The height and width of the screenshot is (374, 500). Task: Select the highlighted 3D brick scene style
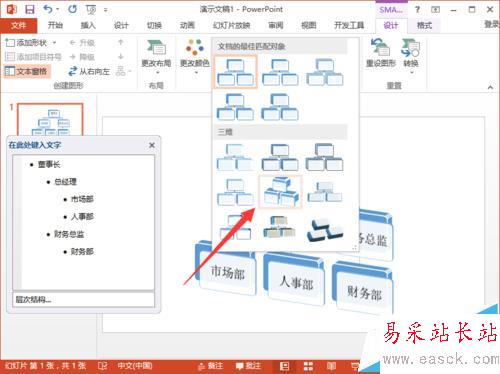coord(280,192)
